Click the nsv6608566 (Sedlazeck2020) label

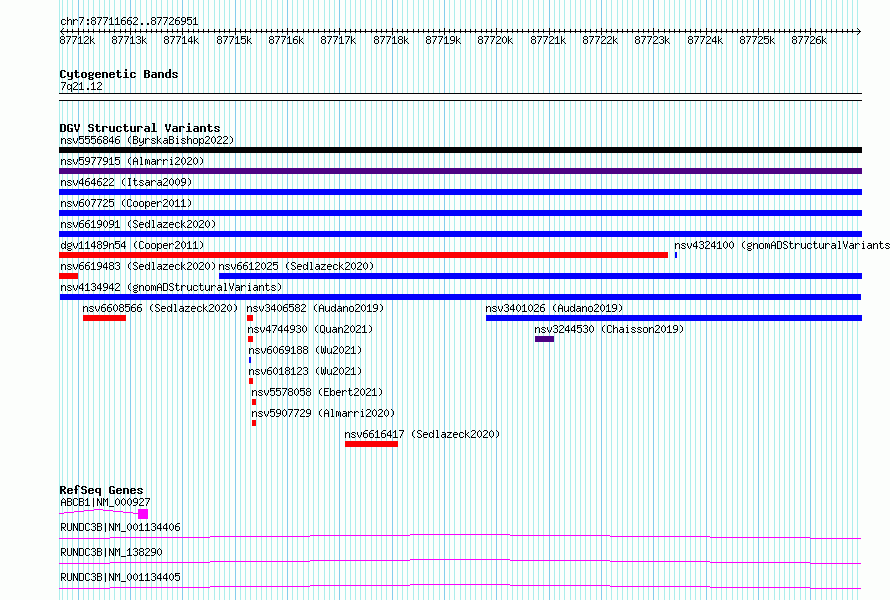click(x=160, y=308)
